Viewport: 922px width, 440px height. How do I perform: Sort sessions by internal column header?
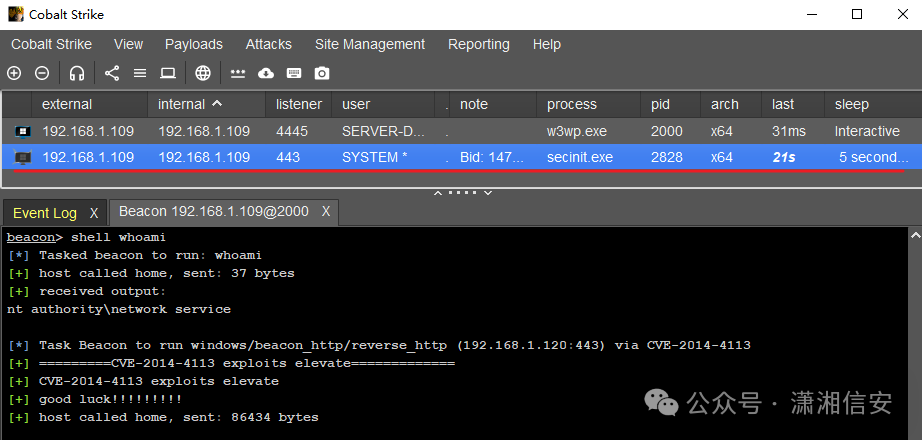coord(206,104)
